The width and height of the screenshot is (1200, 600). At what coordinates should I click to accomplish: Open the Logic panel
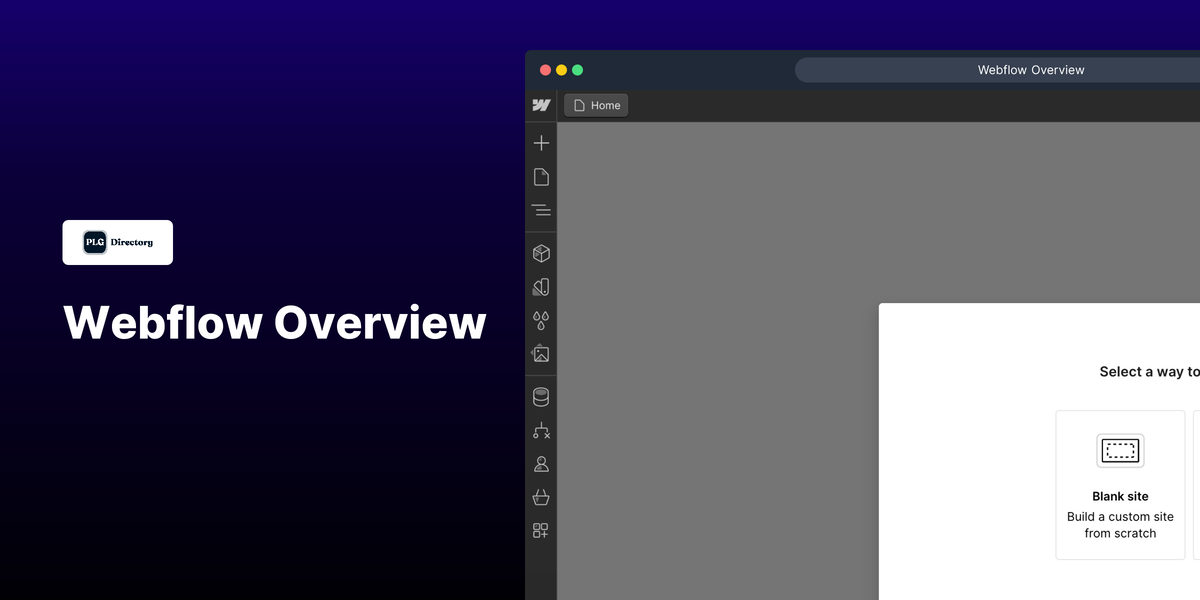(541, 430)
